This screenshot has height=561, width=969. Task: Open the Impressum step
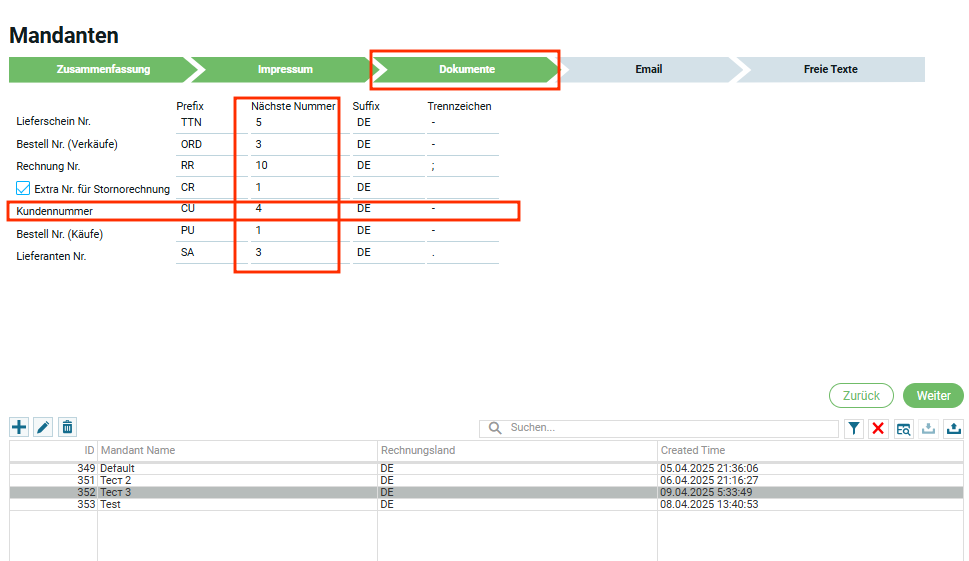click(285, 70)
